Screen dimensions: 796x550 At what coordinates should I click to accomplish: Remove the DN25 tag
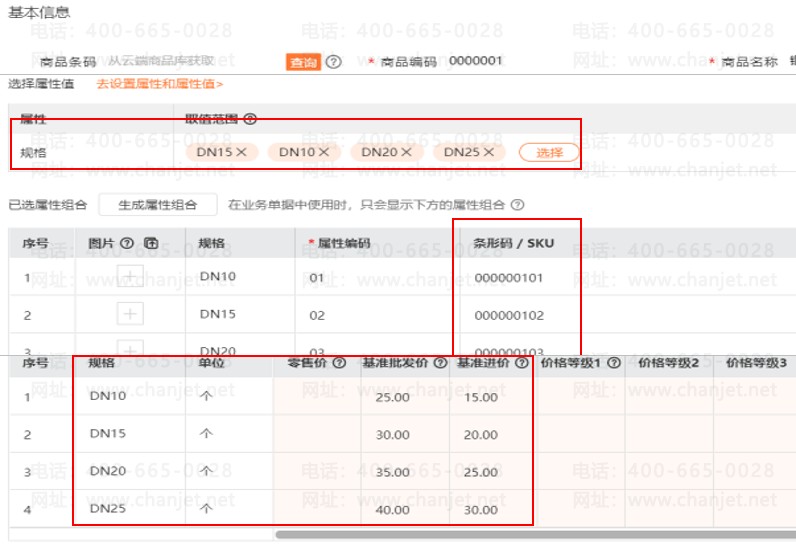tap(488, 152)
